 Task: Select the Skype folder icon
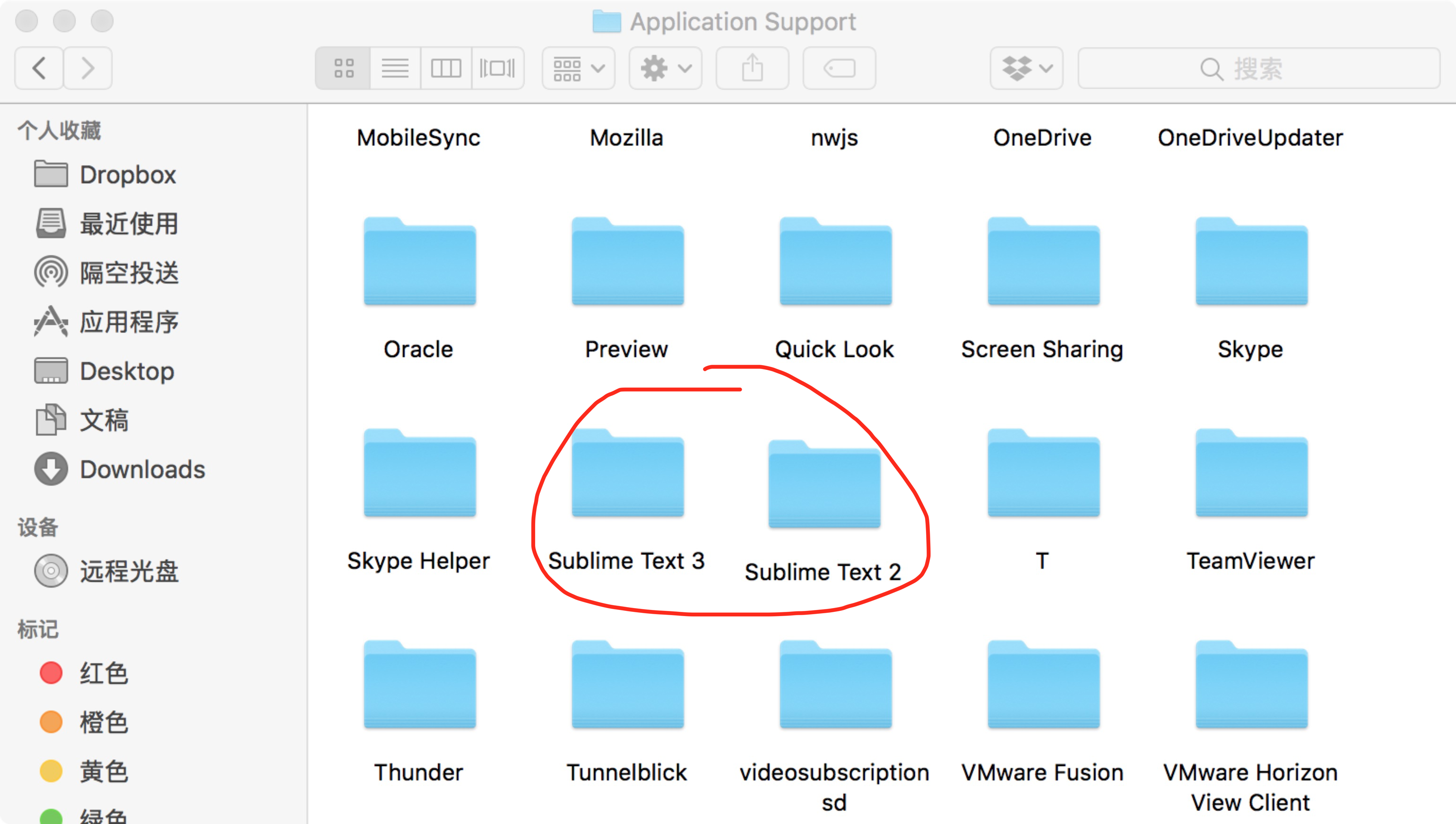coord(1252,261)
